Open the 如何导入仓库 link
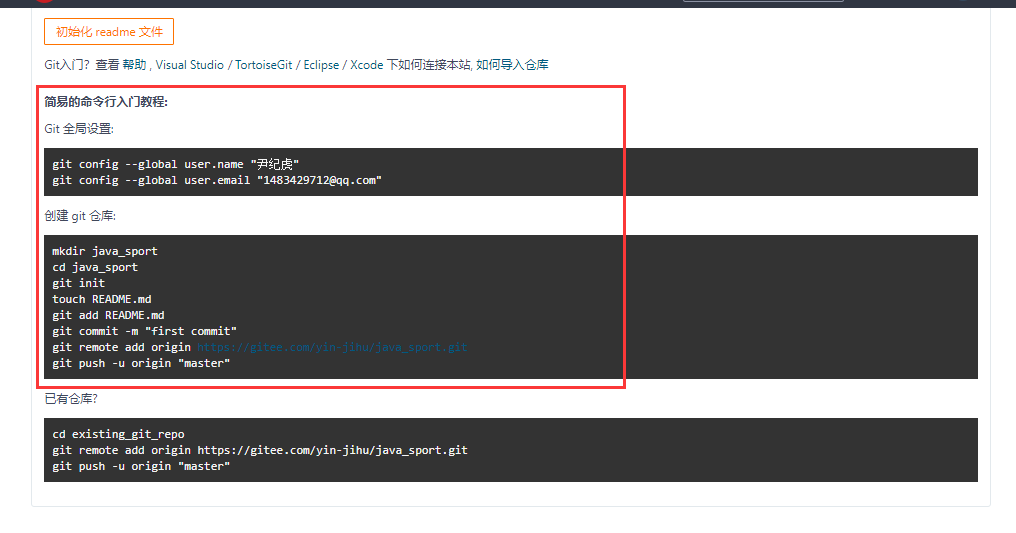1016x533 pixels. click(513, 65)
